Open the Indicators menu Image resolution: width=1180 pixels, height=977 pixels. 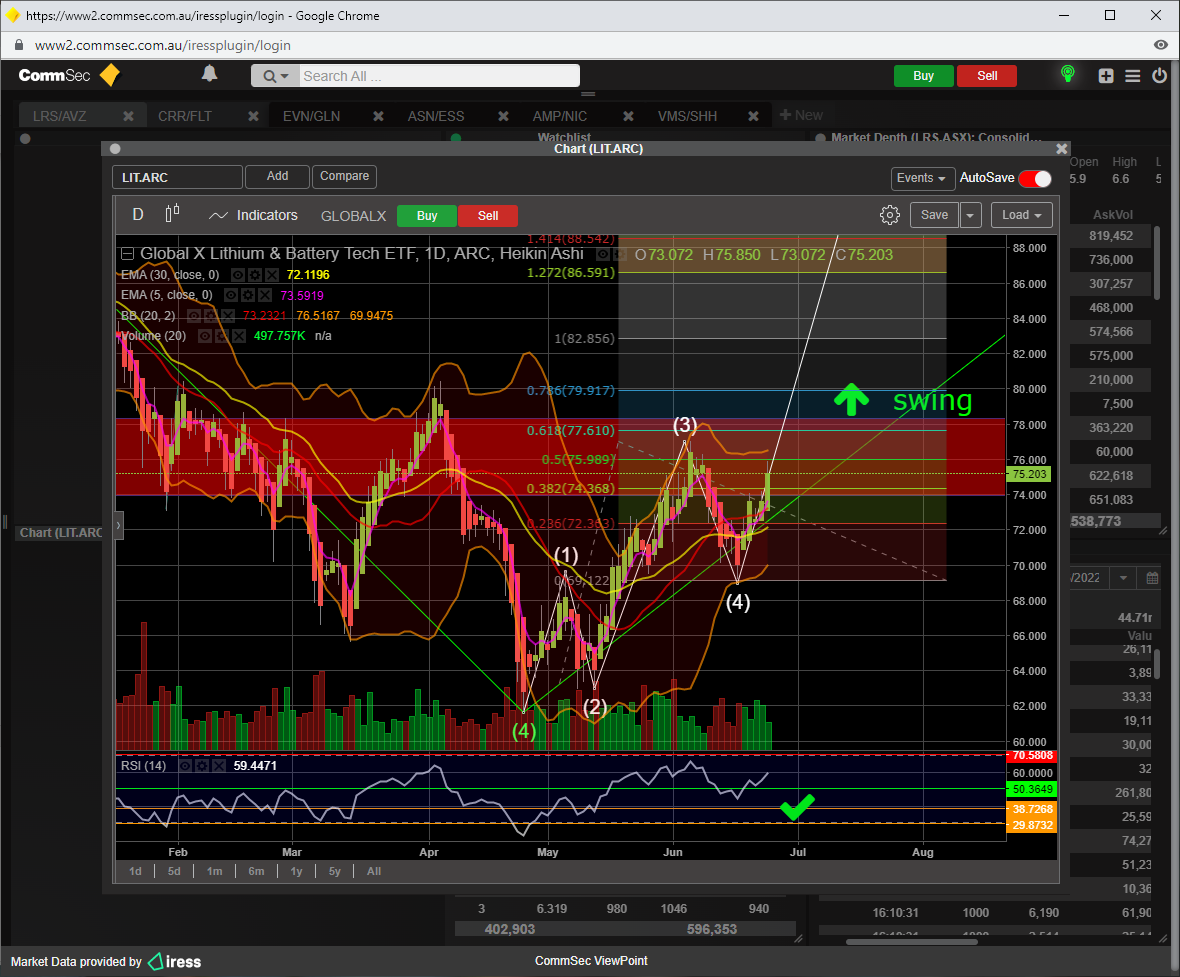point(254,215)
